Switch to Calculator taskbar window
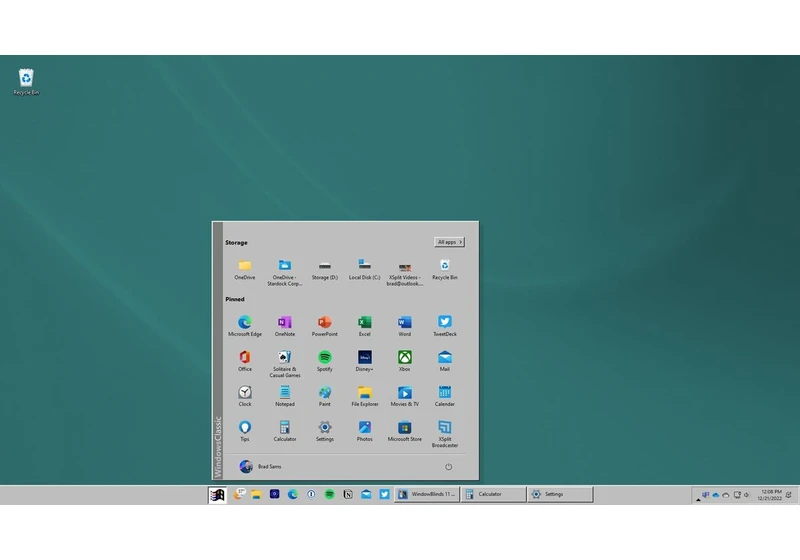 pos(494,494)
